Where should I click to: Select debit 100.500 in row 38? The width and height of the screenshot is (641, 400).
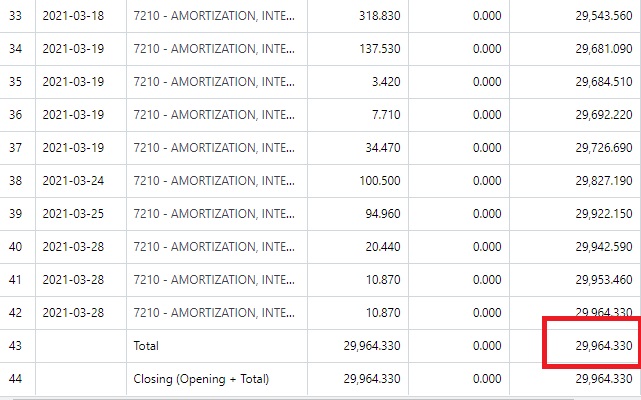[379, 181]
